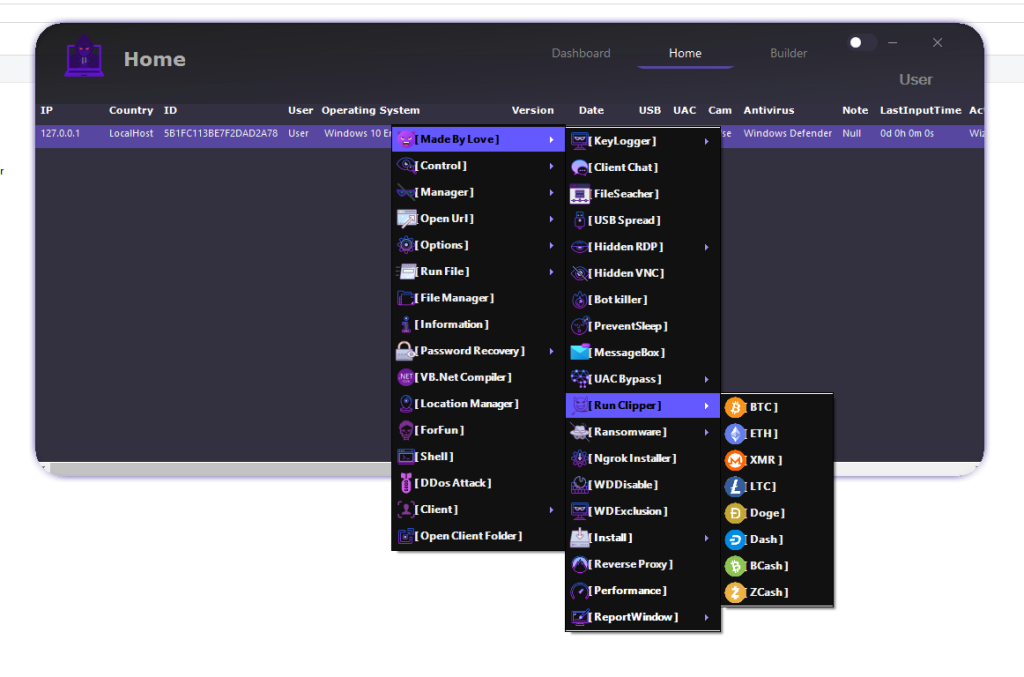The height and width of the screenshot is (677, 1024).
Task: Select the Monero XMR coin icon
Action: [x=733, y=460]
